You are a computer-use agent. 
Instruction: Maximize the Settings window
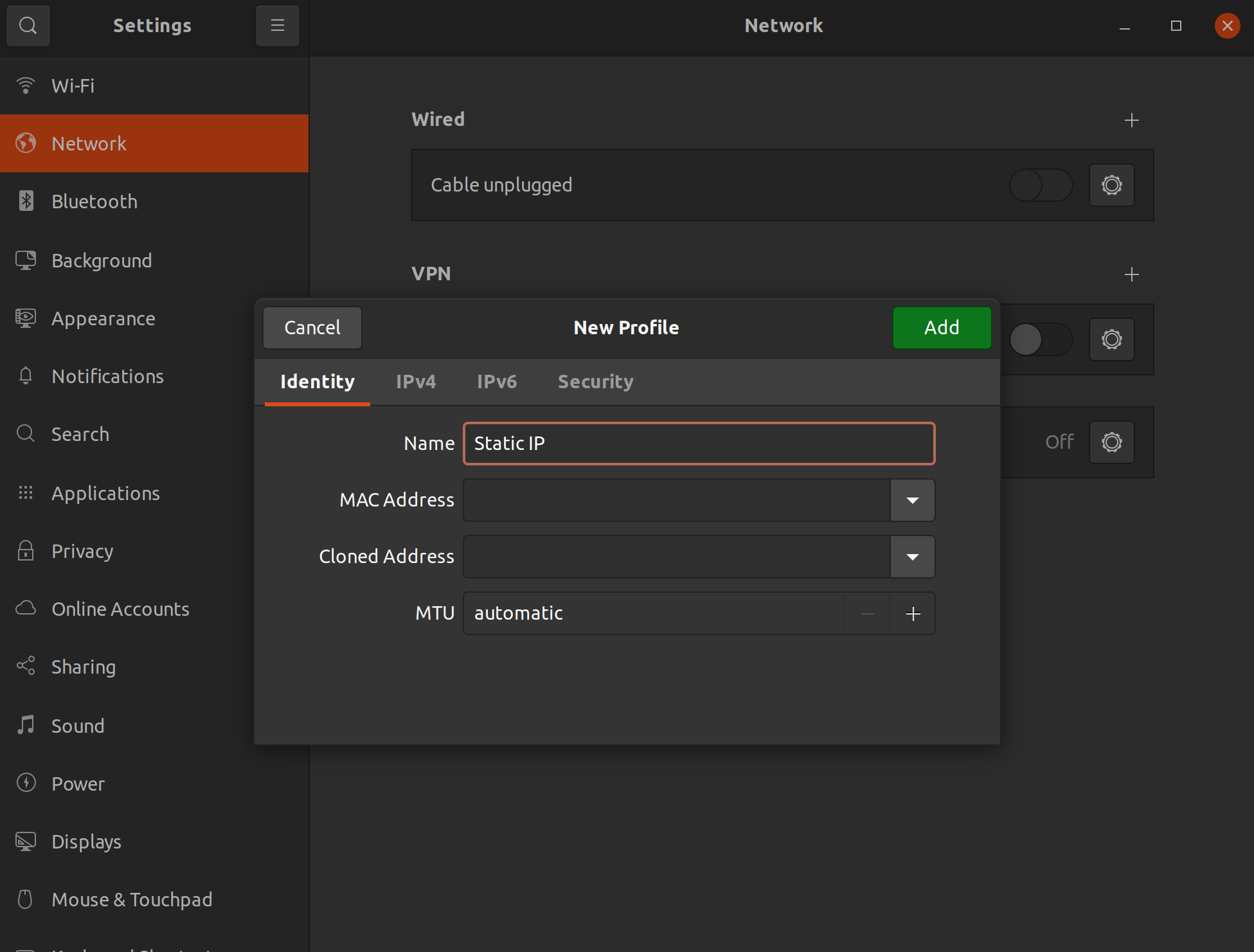[1176, 26]
